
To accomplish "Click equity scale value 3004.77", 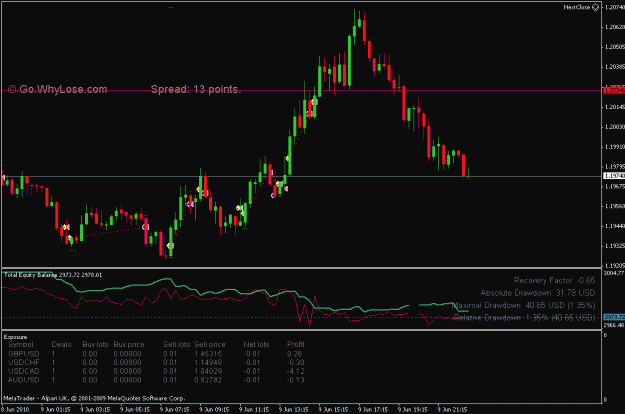I will (614, 273).
